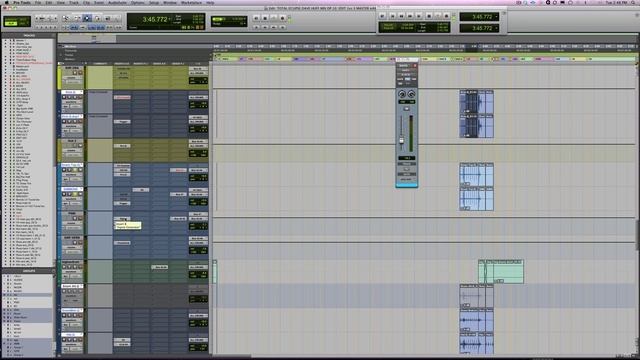
Task: Click Online button in floating Transport window
Action: tap(382, 16)
